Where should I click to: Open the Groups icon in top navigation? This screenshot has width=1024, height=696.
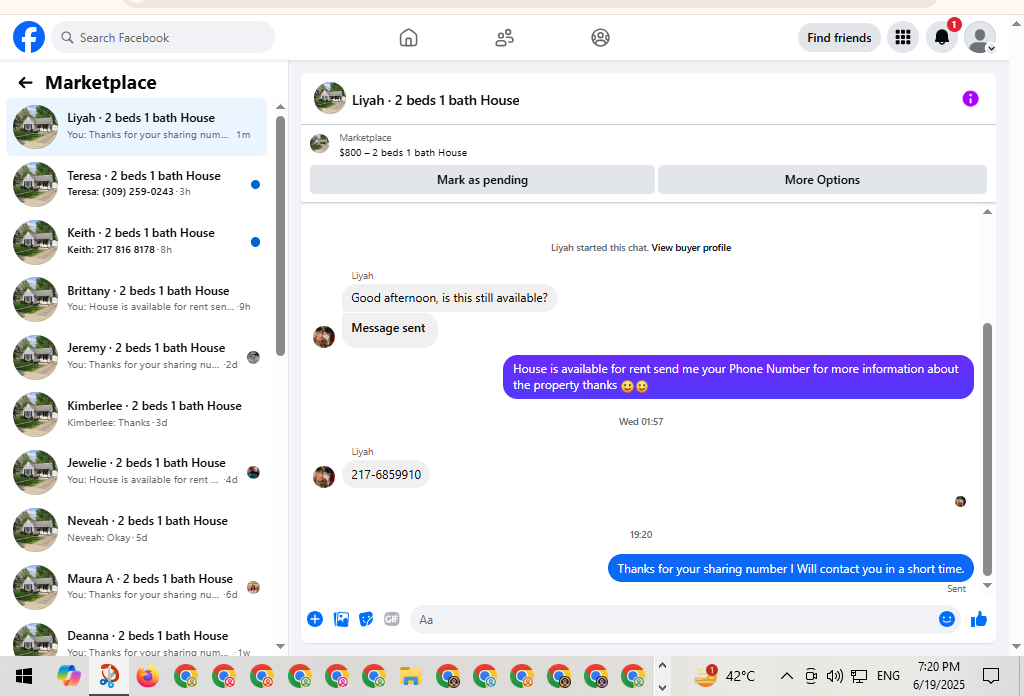[x=600, y=38]
